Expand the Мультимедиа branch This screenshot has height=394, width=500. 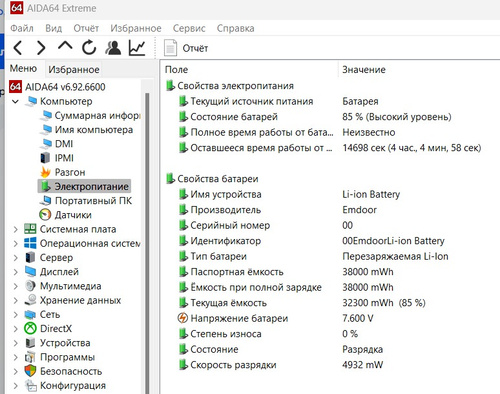pos(15,286)
